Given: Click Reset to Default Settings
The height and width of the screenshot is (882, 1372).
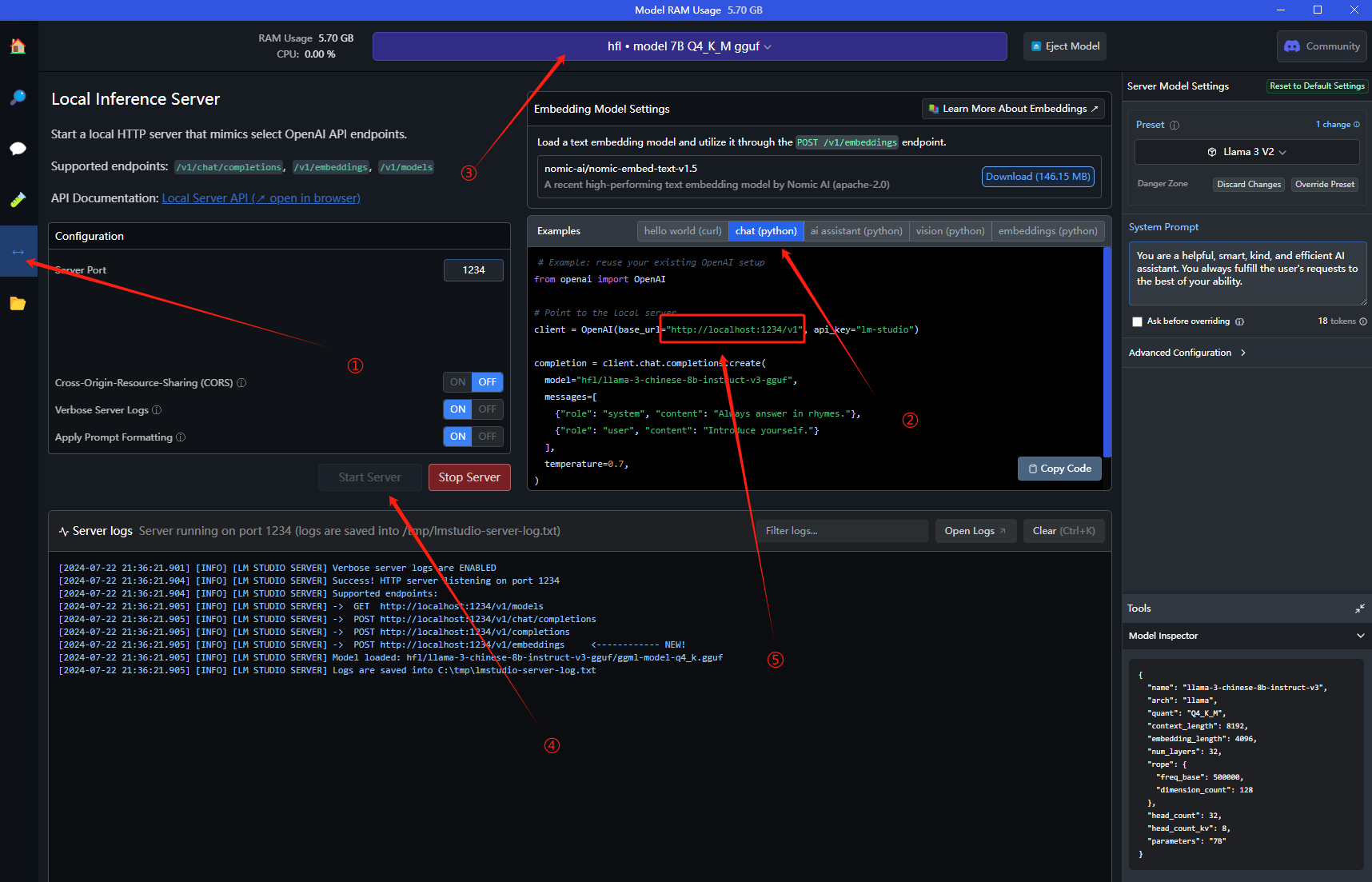Looking at the screenshot, I should click(x=1317, y=86).
